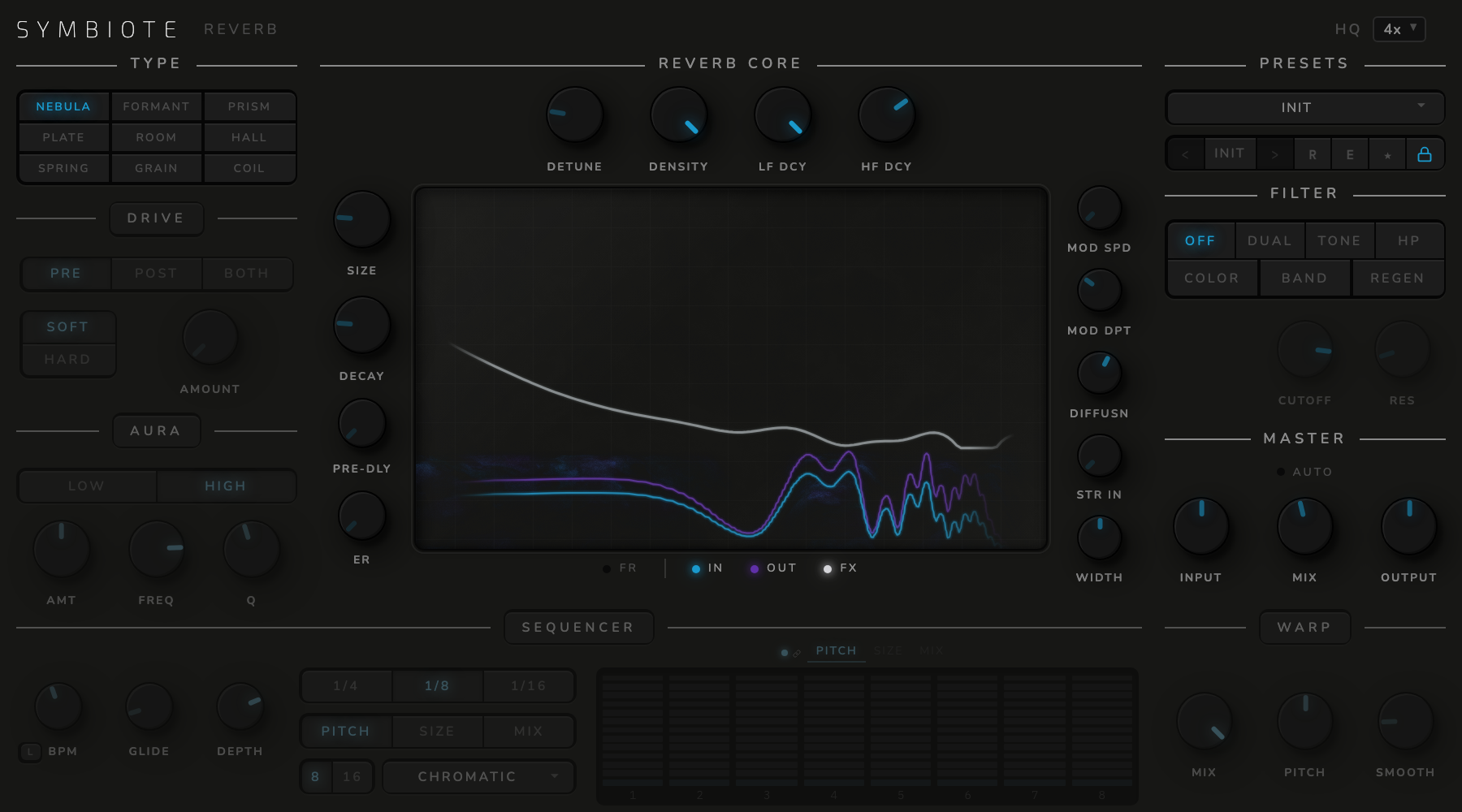This screenshot has width=1462, height=812.
Task: Toggle the IN curve display
Action: pos(707,568)
